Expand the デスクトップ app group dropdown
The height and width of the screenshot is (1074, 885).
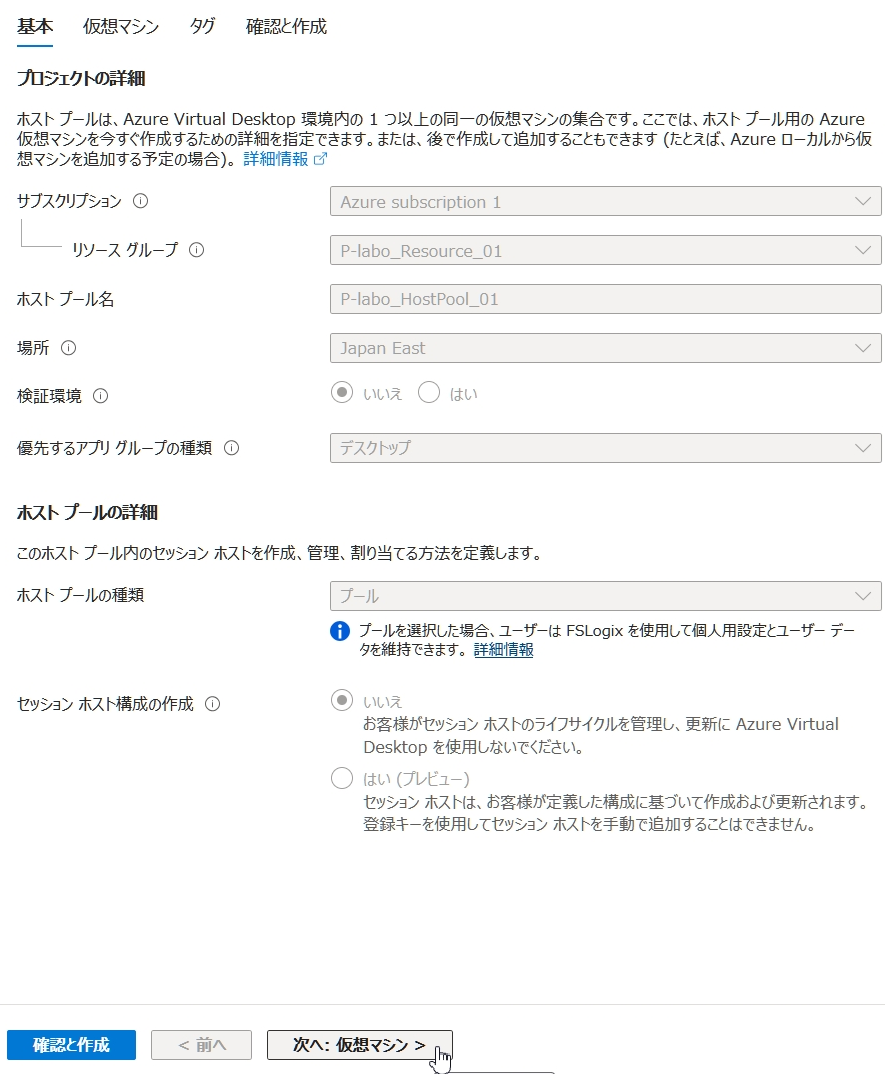pos(606,448)
